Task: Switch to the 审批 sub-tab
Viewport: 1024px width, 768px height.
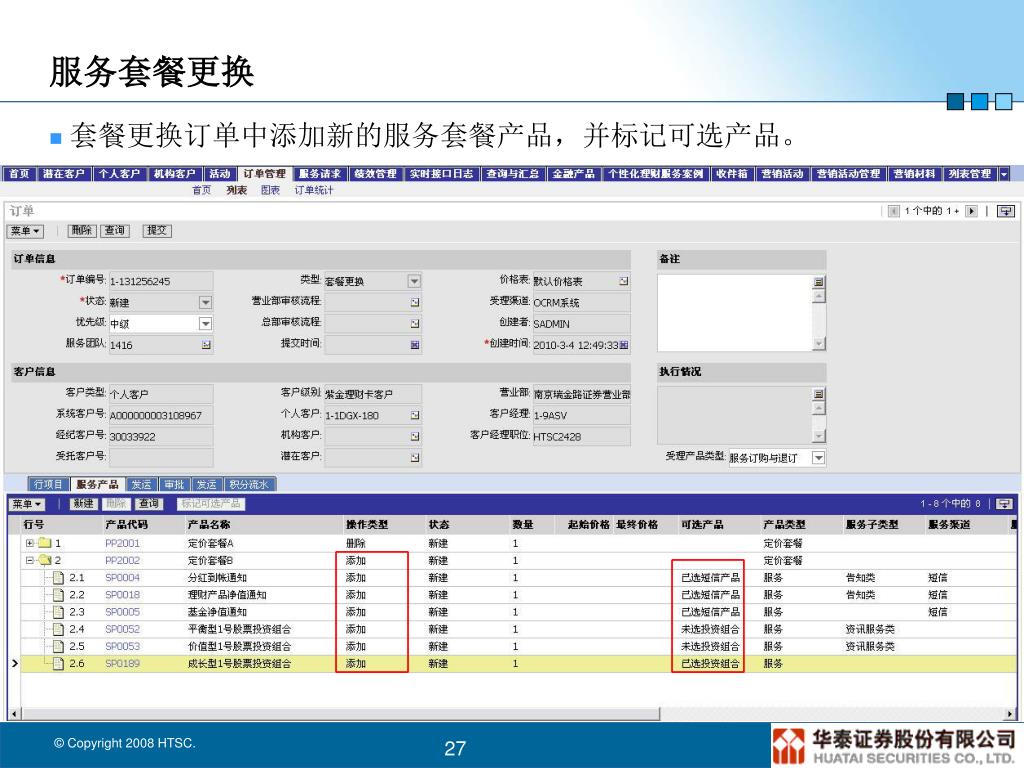Action: pos(174,484)
